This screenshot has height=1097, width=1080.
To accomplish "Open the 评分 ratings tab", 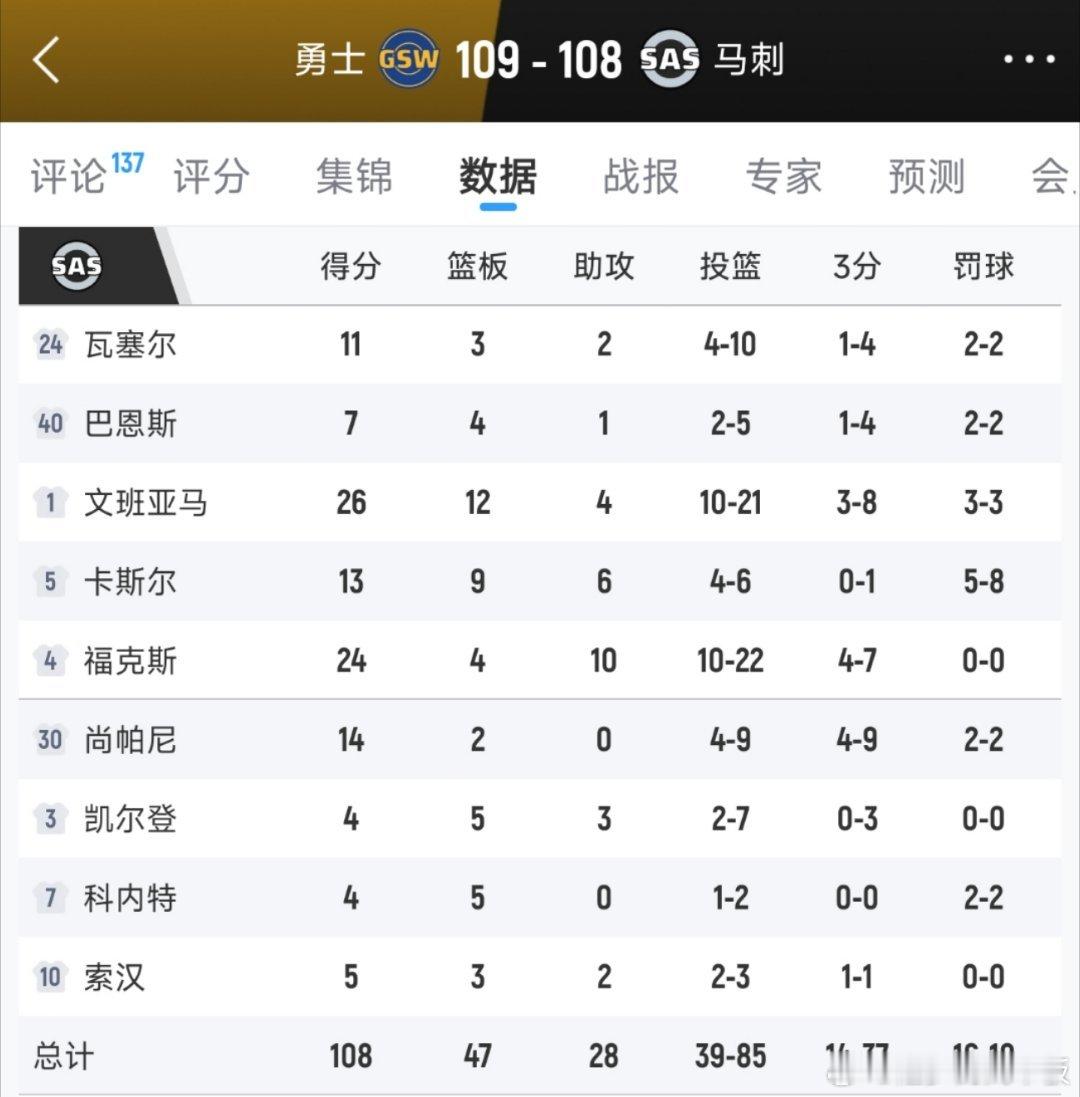I will coord(210,177).
